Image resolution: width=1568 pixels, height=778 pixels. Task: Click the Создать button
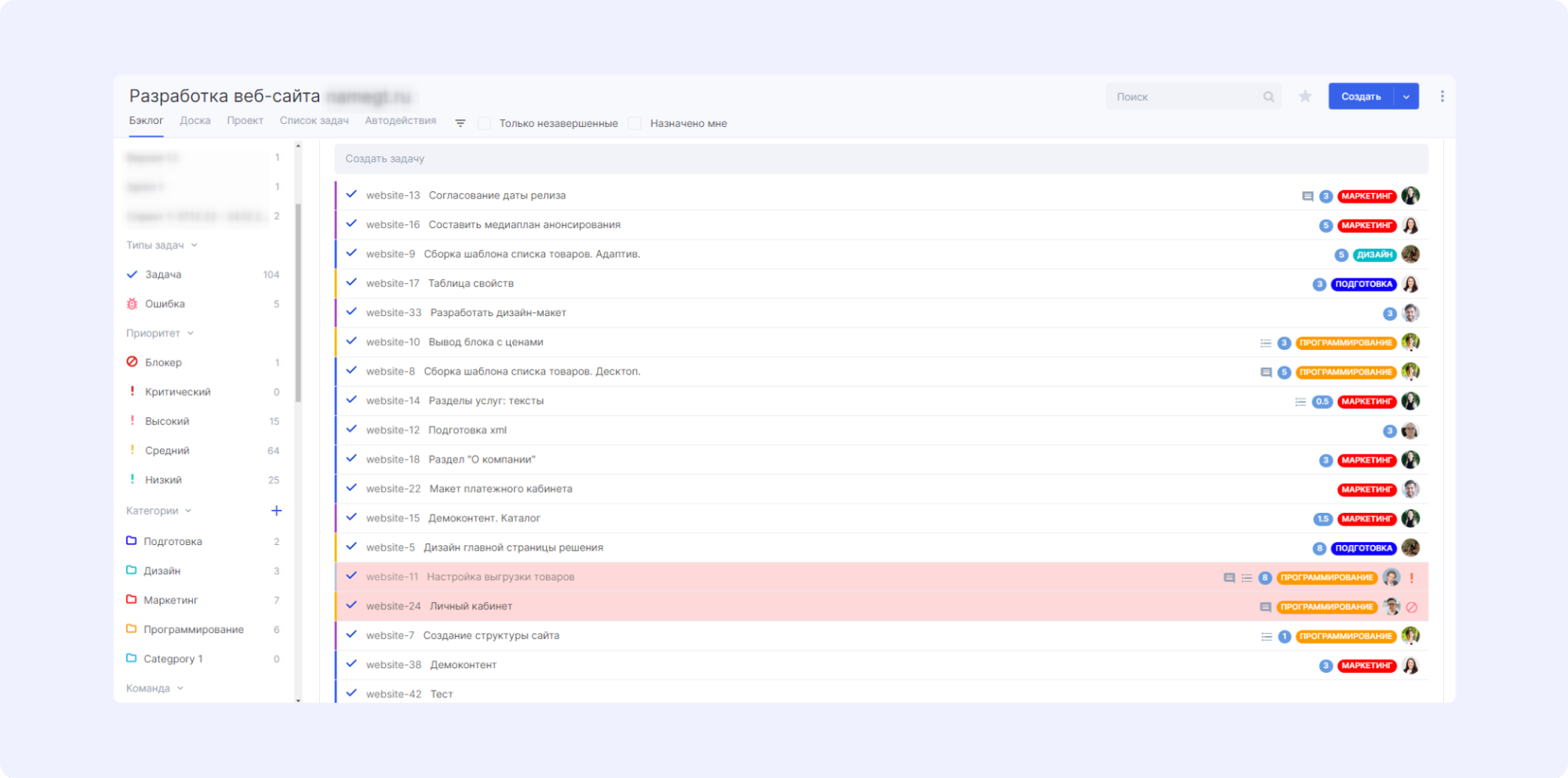(x=1361, y=96)
